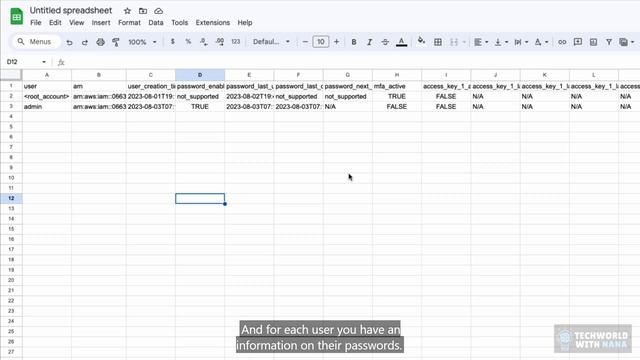Insert a chart

click(593, 42)
